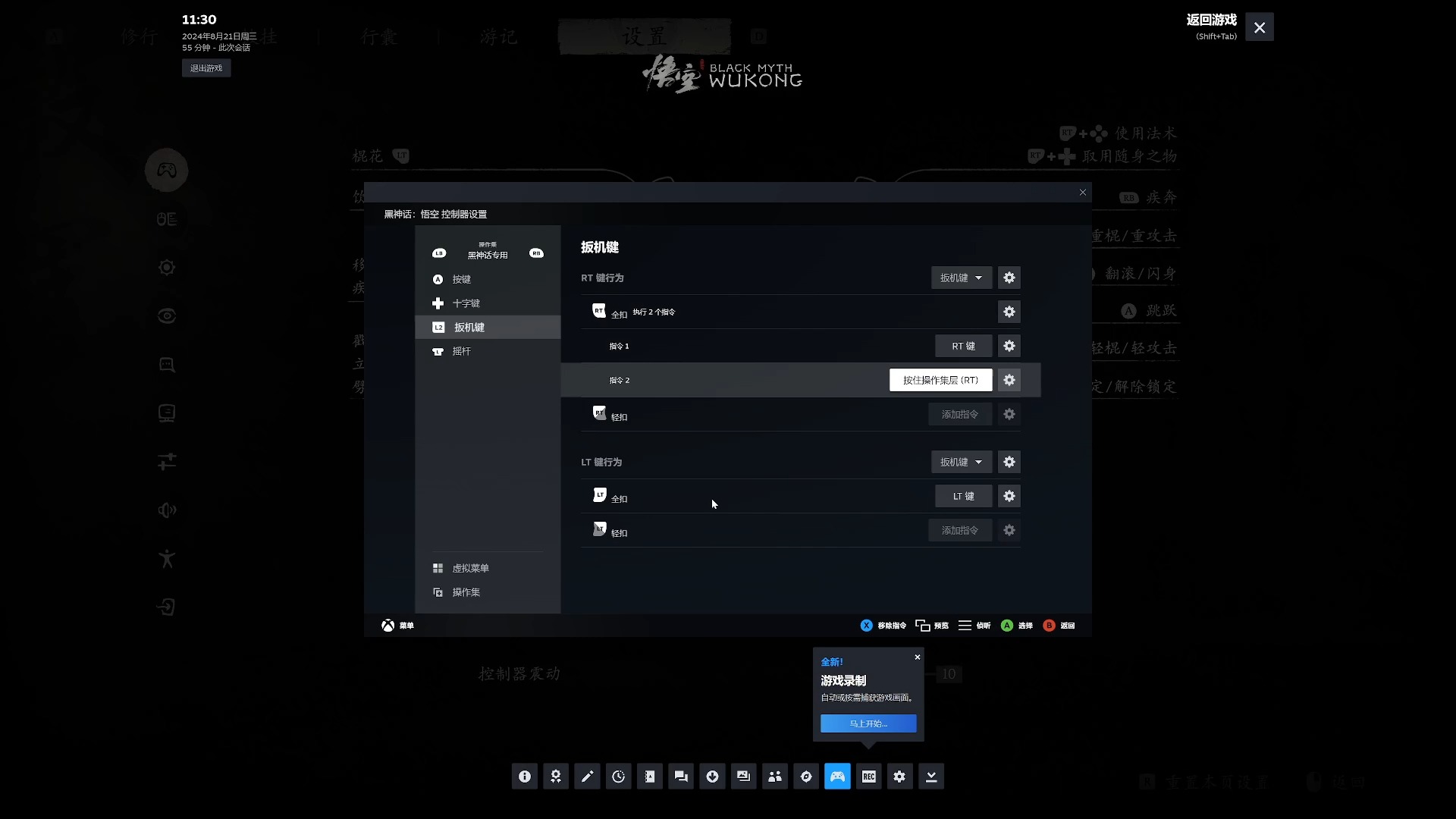
Task: Open the screenshots icon in overlay bar
Action: (743, 777)
